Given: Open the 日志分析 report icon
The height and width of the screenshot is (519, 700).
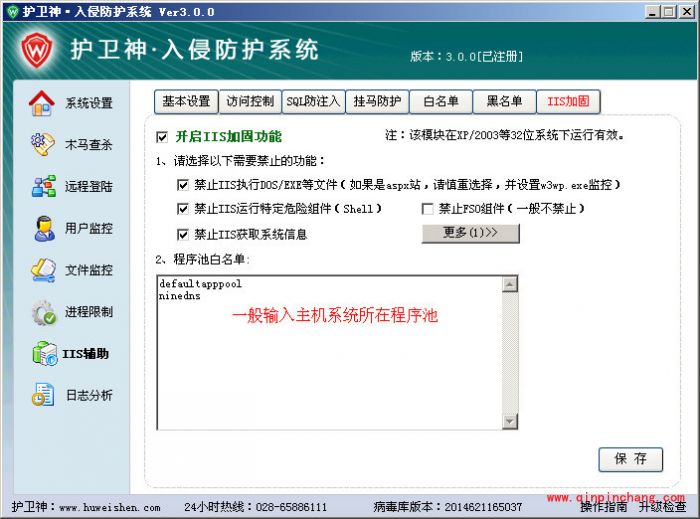Looking at the screenshot, I should (x=43, y=394).
